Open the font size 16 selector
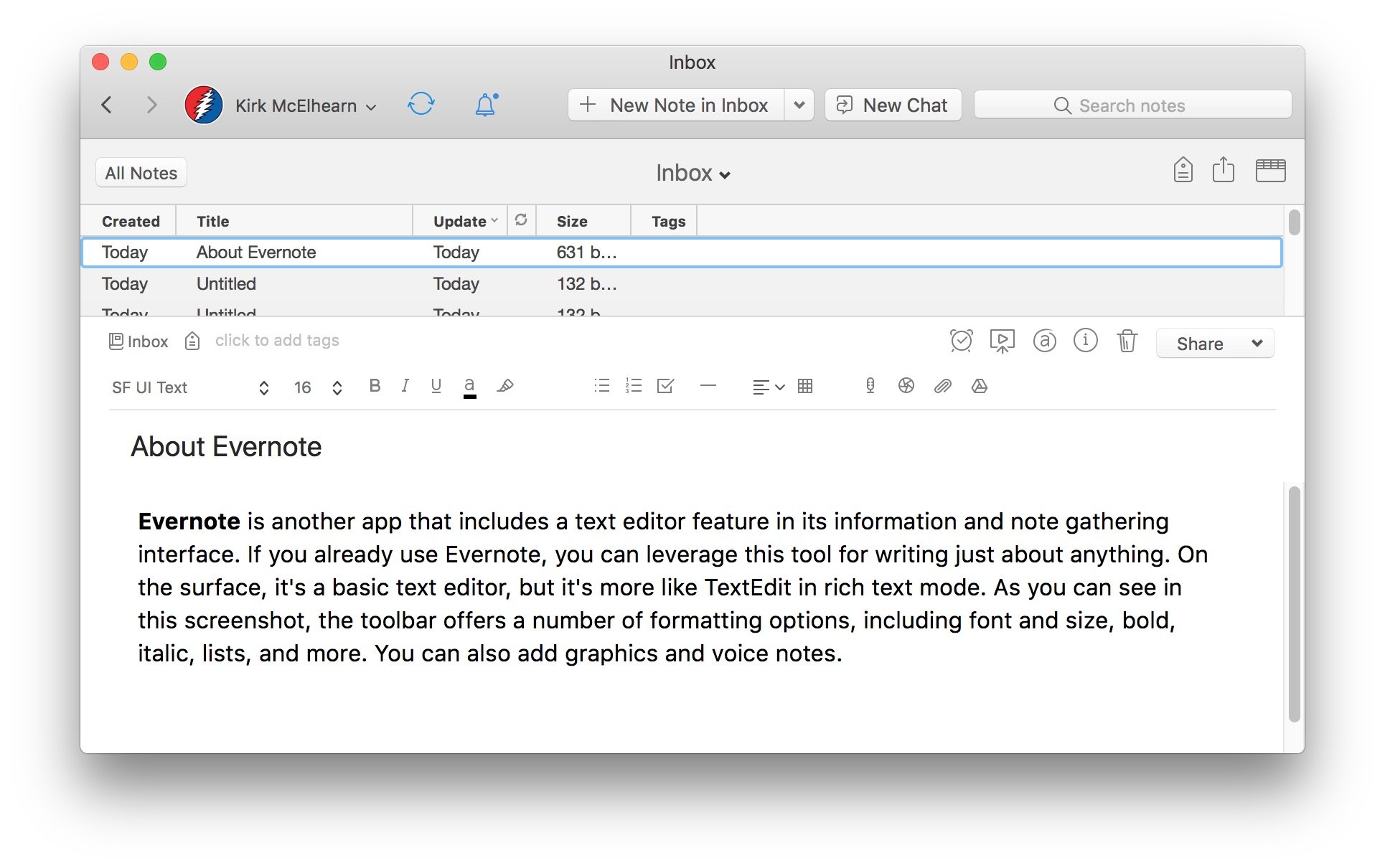Screen dimensions: 1385x868 (318, 387)
